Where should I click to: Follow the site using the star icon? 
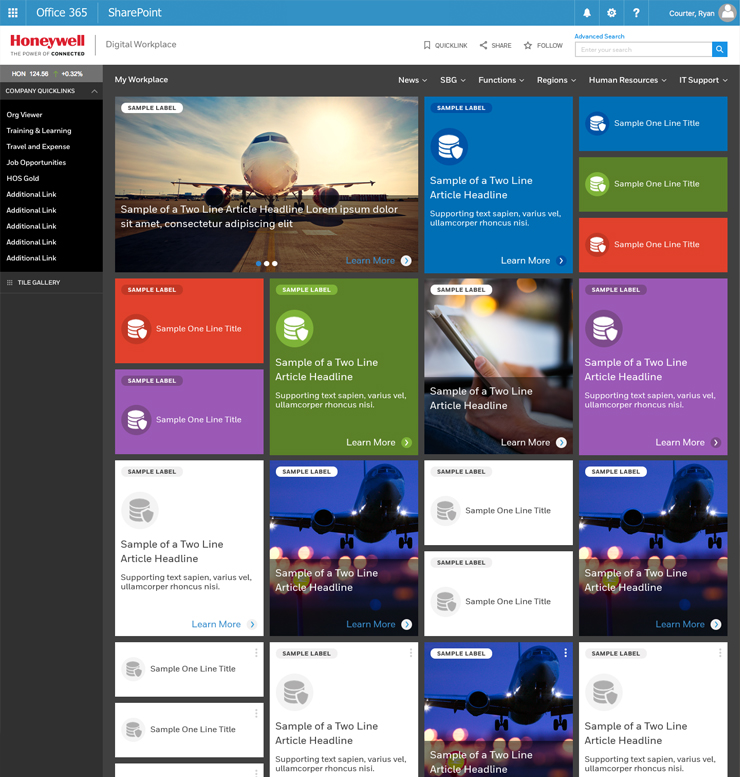528,45
